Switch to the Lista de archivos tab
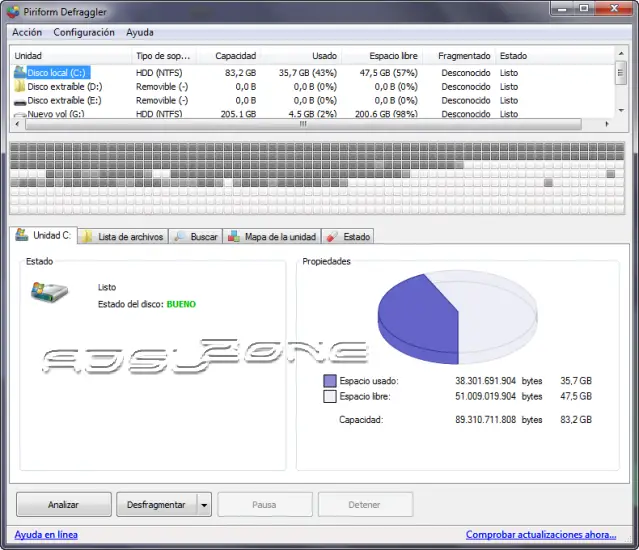 pos(123,237)
